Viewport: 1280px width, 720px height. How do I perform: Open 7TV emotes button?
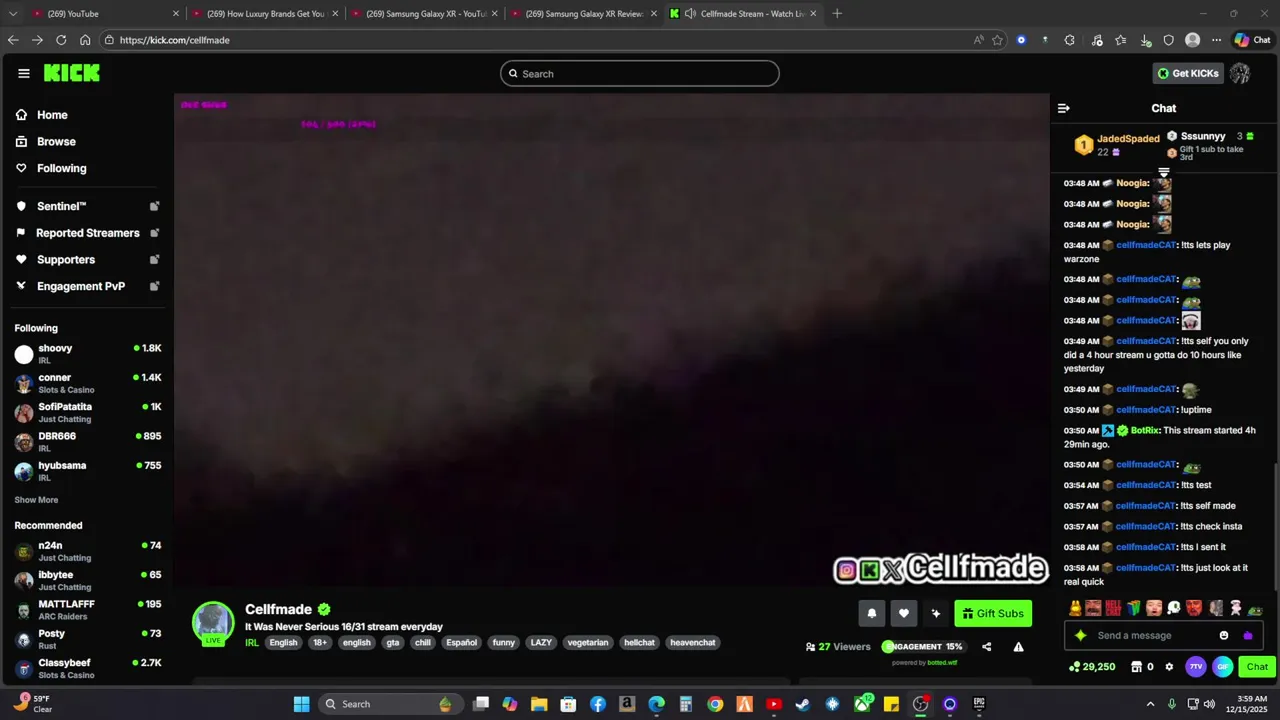point(1196,667)
